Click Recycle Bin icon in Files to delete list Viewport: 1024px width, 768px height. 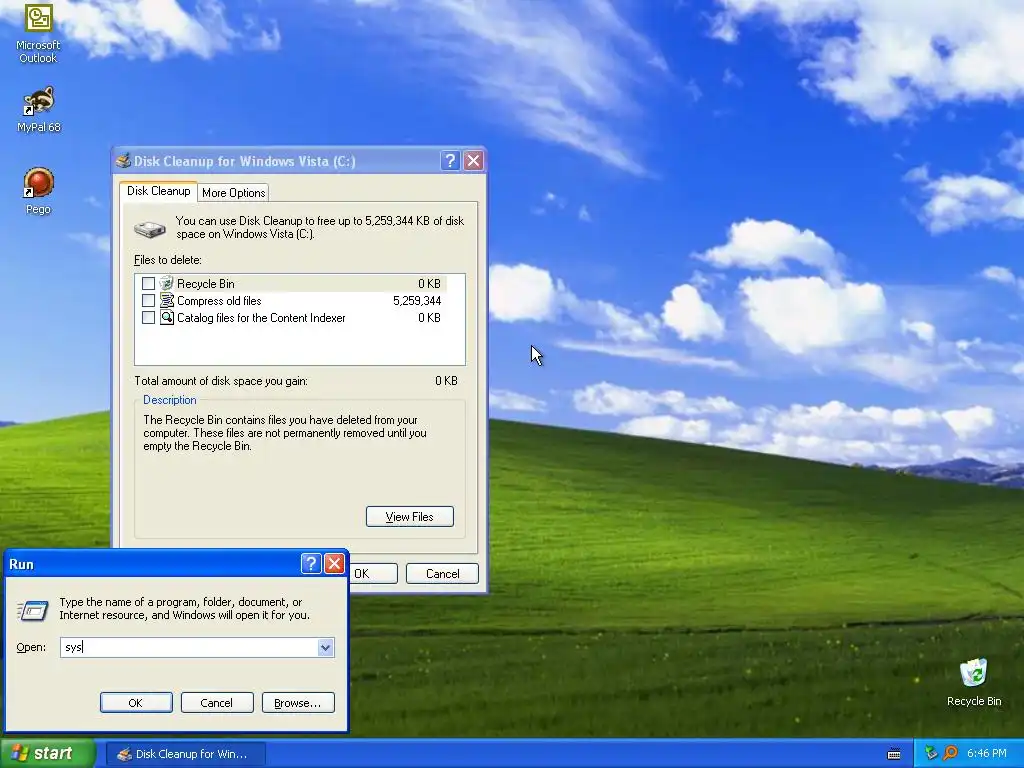tap(167, 283)
